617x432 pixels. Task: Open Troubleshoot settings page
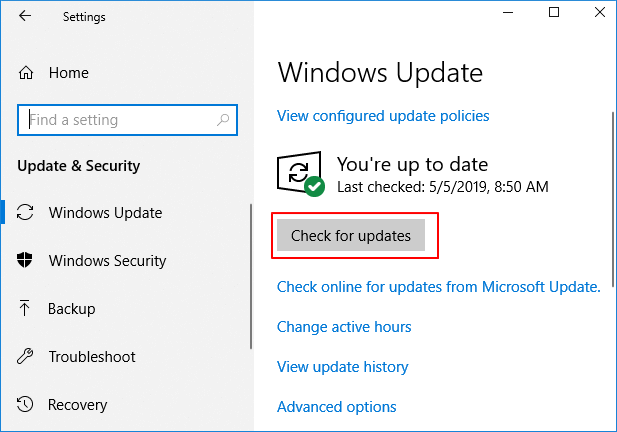(91, 357)
